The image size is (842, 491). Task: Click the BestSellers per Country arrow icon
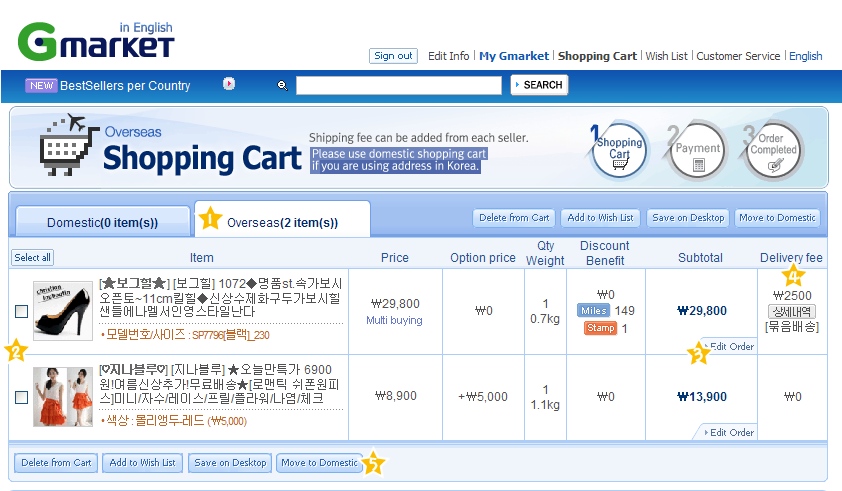229,84
